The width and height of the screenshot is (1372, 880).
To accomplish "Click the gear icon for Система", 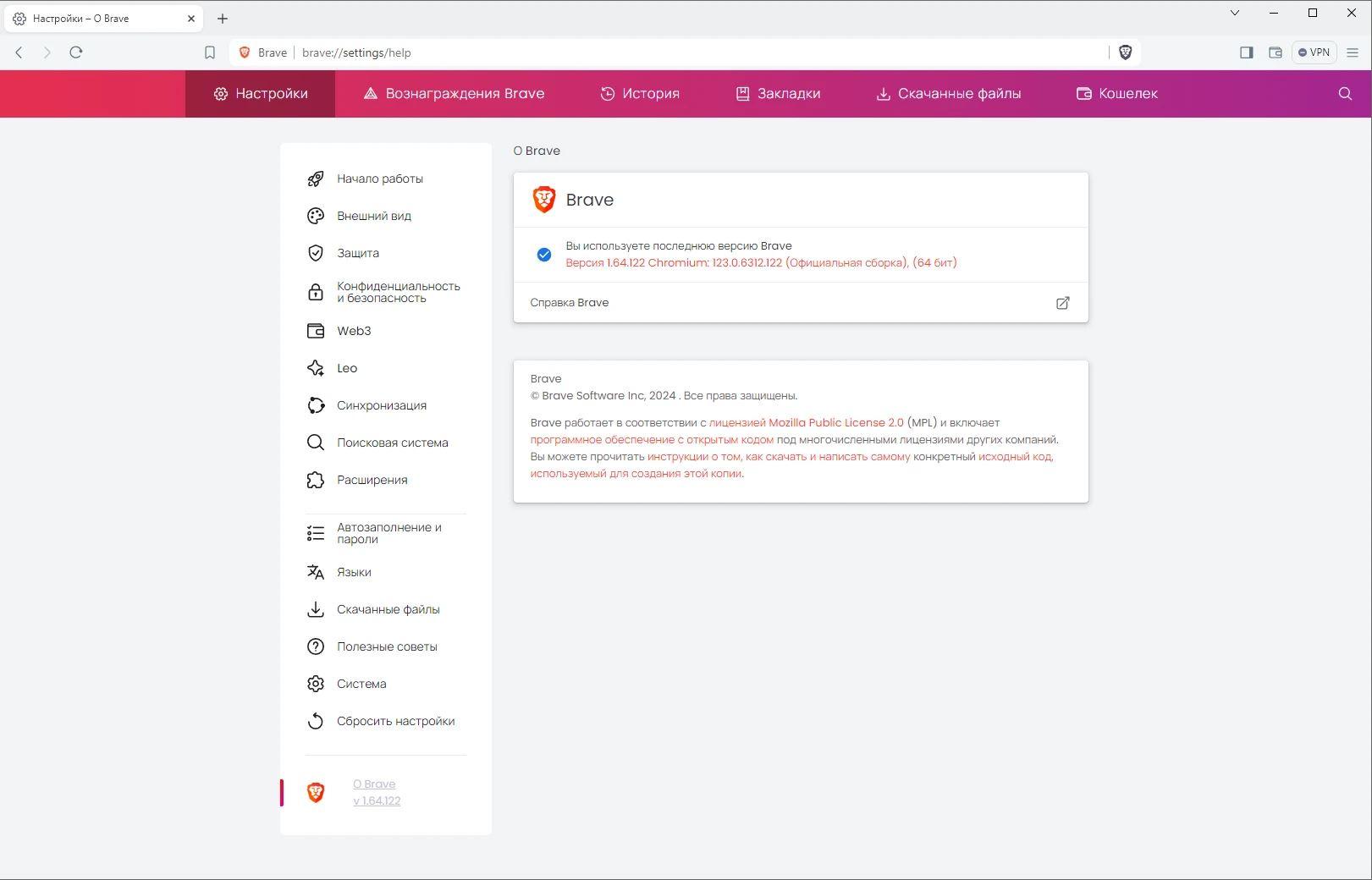I will [x=316, y=685].
